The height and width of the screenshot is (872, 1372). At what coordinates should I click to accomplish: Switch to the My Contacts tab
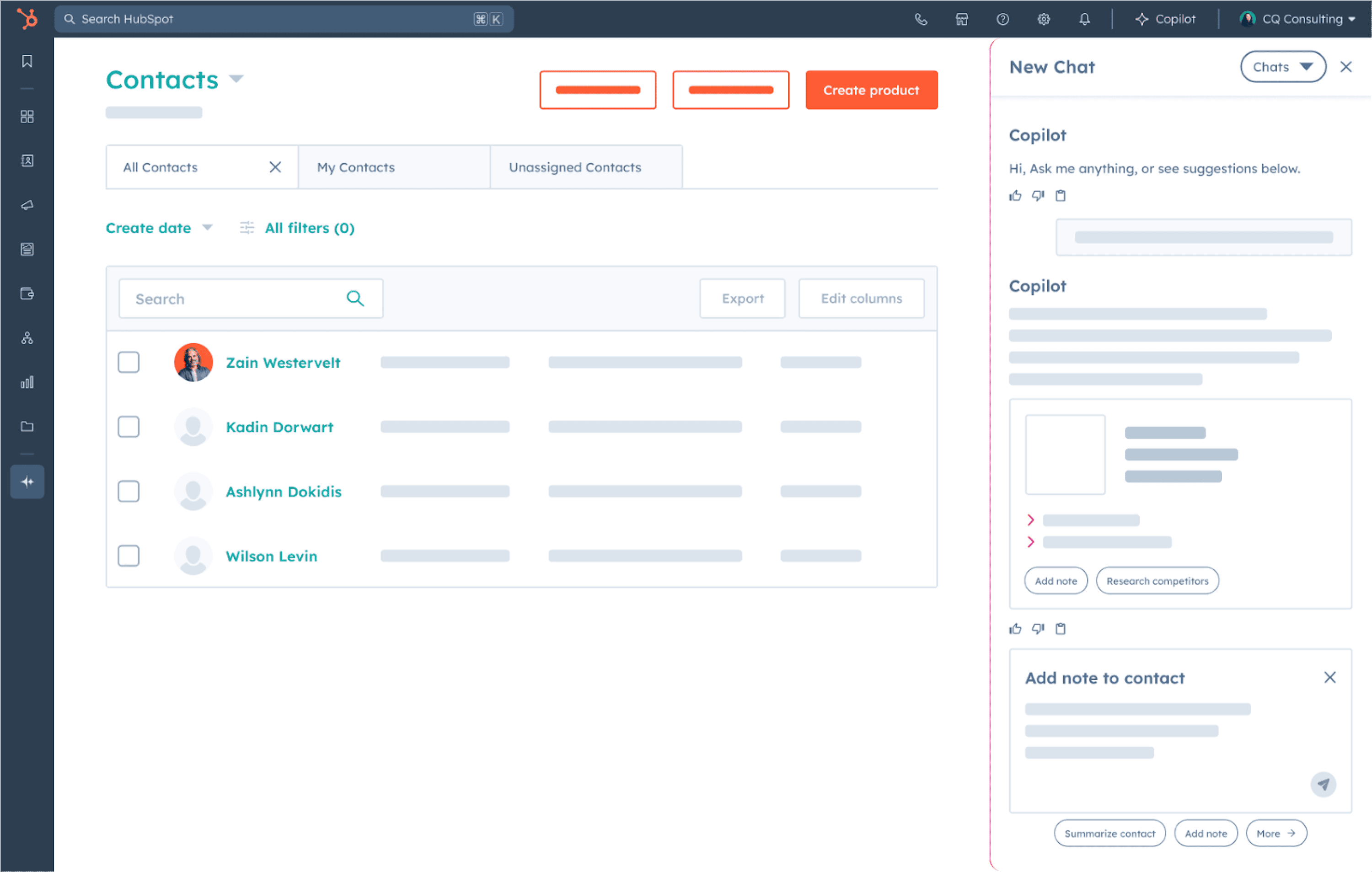[355, 167]
